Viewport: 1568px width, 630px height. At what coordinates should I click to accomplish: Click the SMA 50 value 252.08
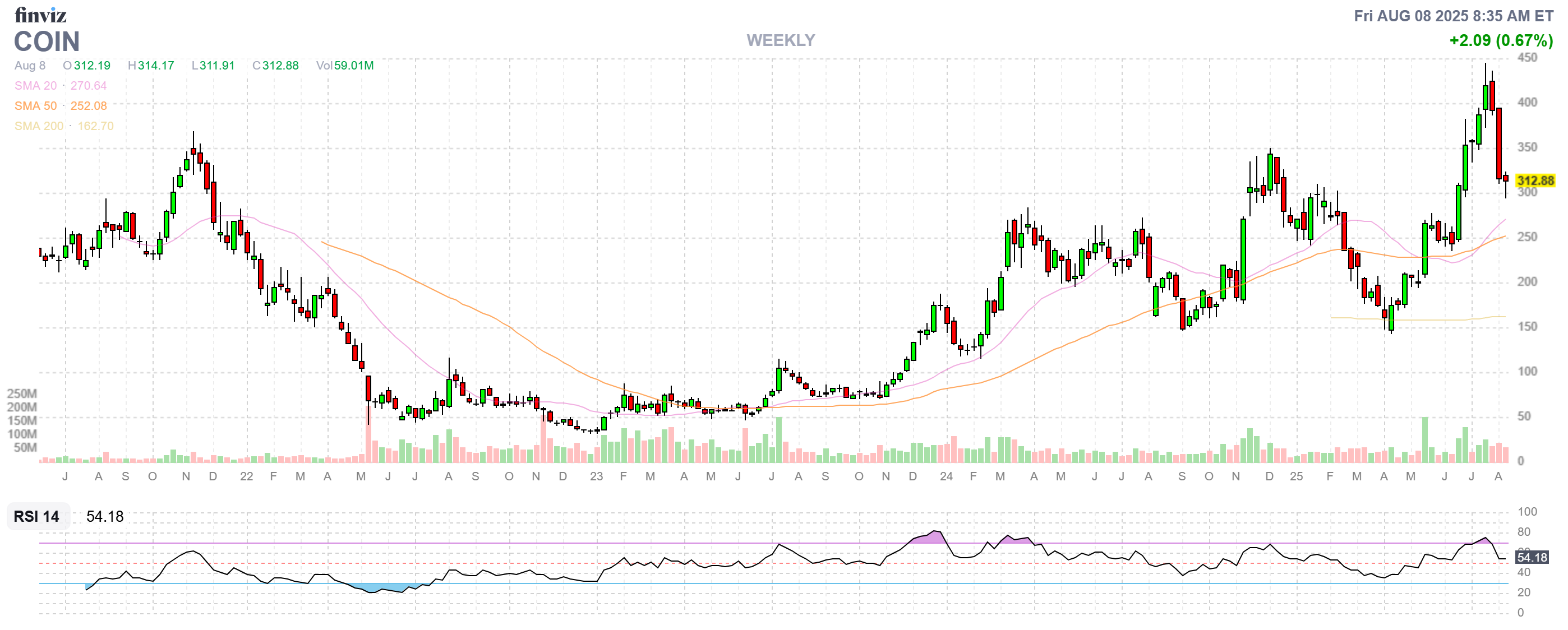click(x=88, y=106)
